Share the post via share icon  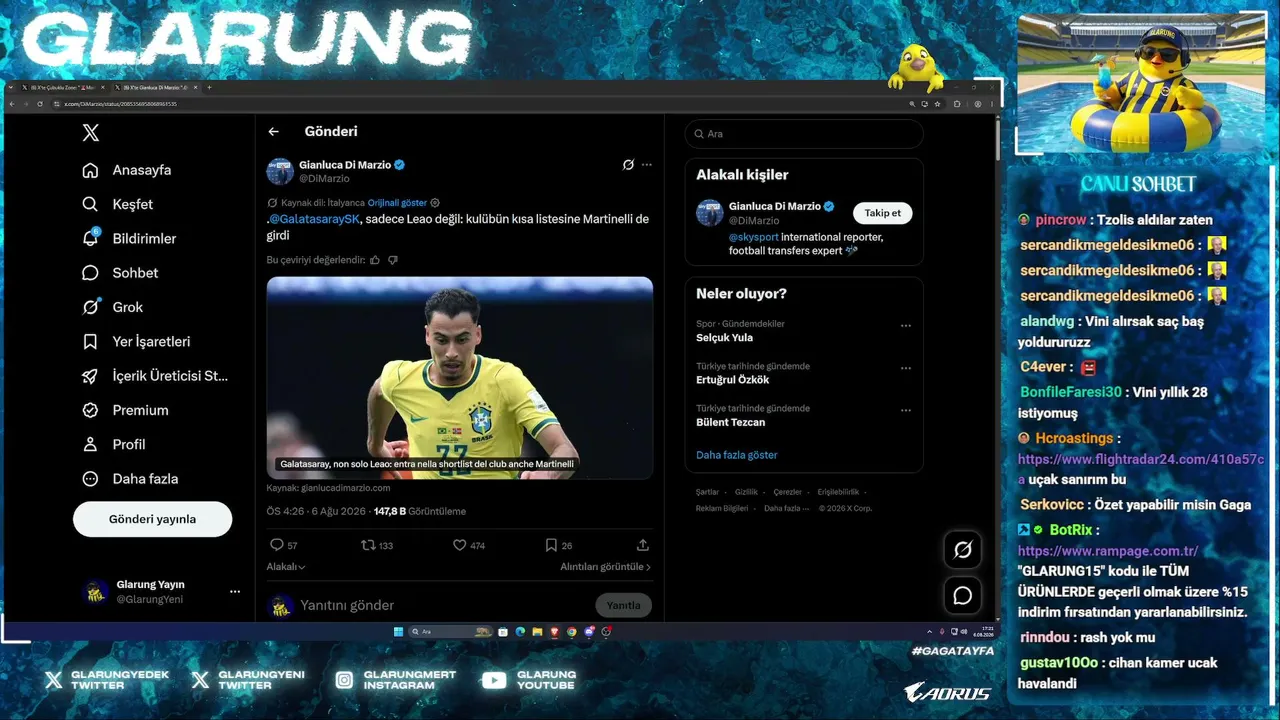[643, 545]
